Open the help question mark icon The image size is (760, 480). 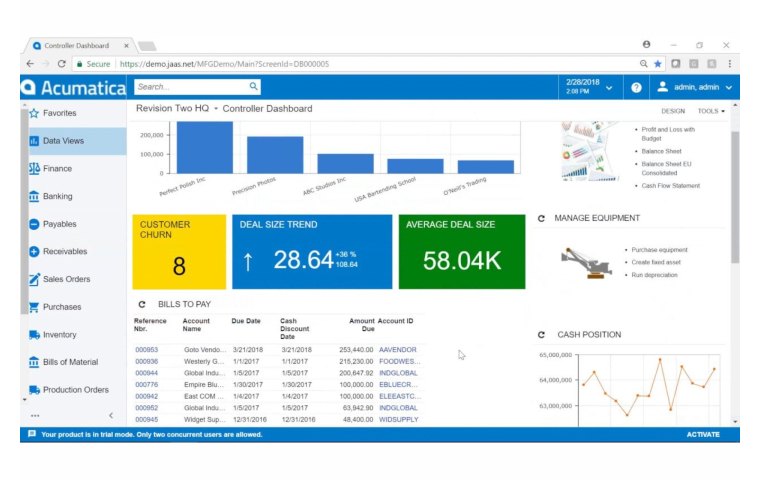coord(636,87)
